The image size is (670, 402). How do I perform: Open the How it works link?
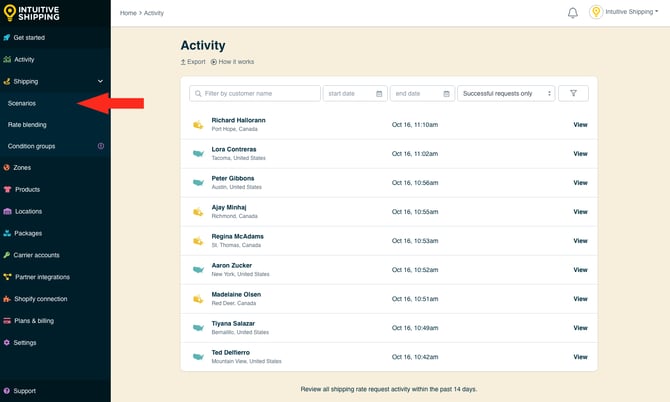(x=233, y=62)
